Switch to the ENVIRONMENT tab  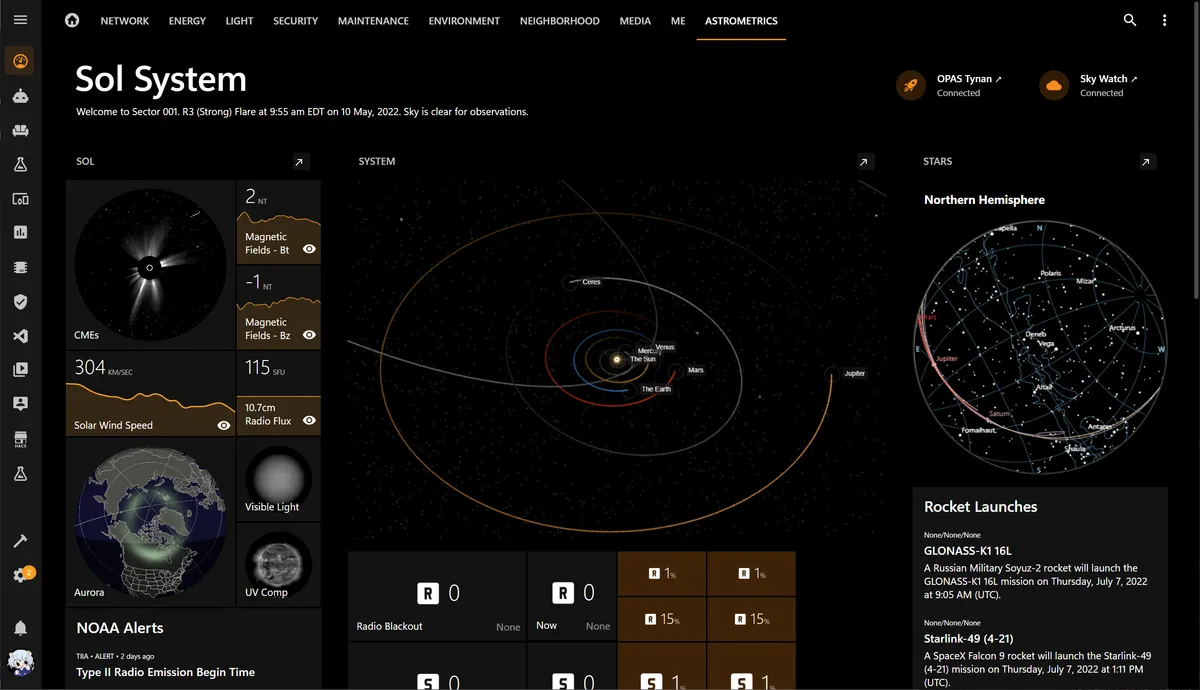[464, 20]
